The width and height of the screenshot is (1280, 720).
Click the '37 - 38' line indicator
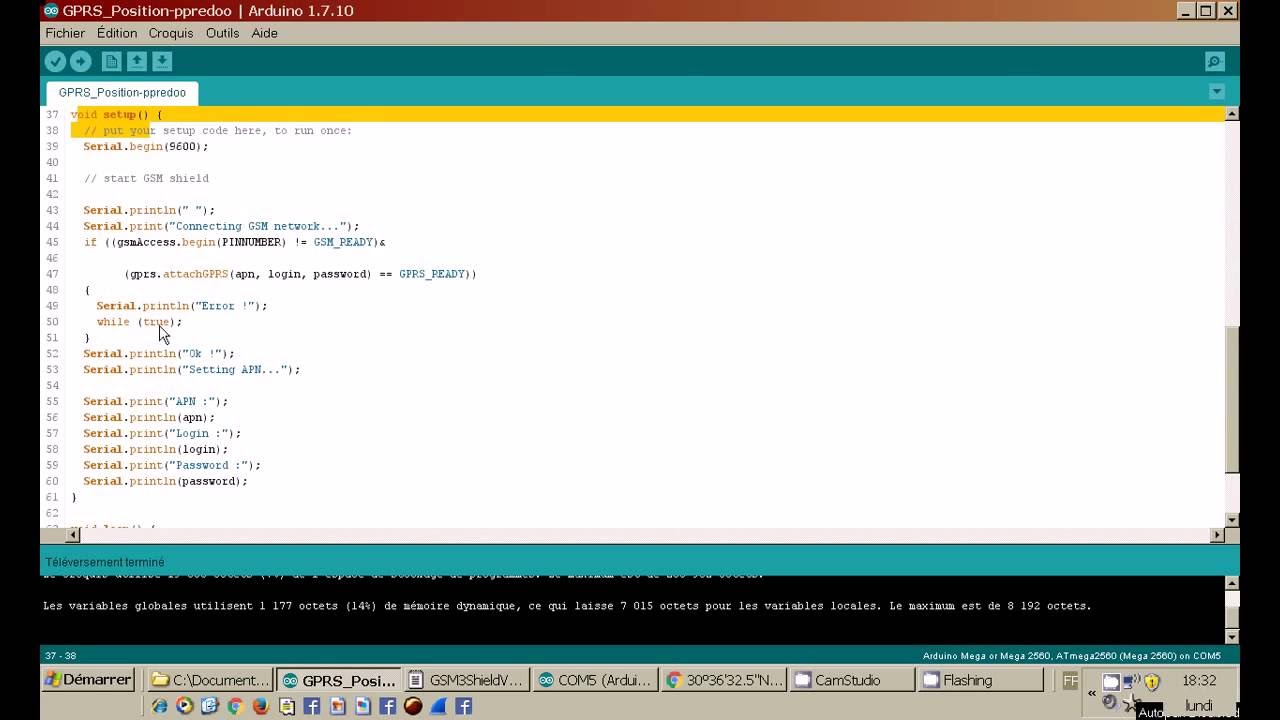point(60,656)
